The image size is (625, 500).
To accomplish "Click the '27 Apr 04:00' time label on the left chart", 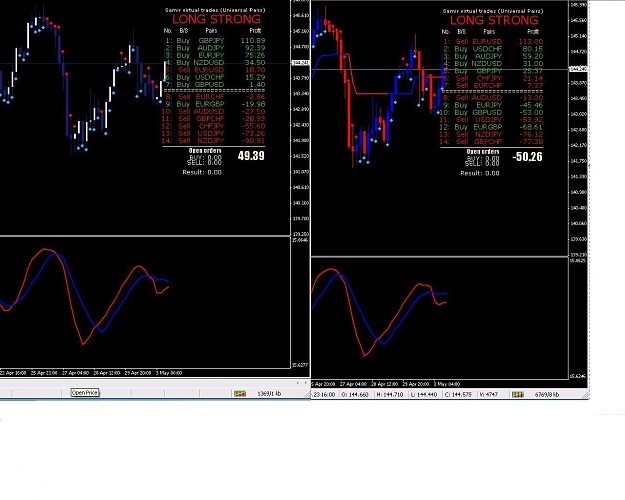I will [75, 373].
